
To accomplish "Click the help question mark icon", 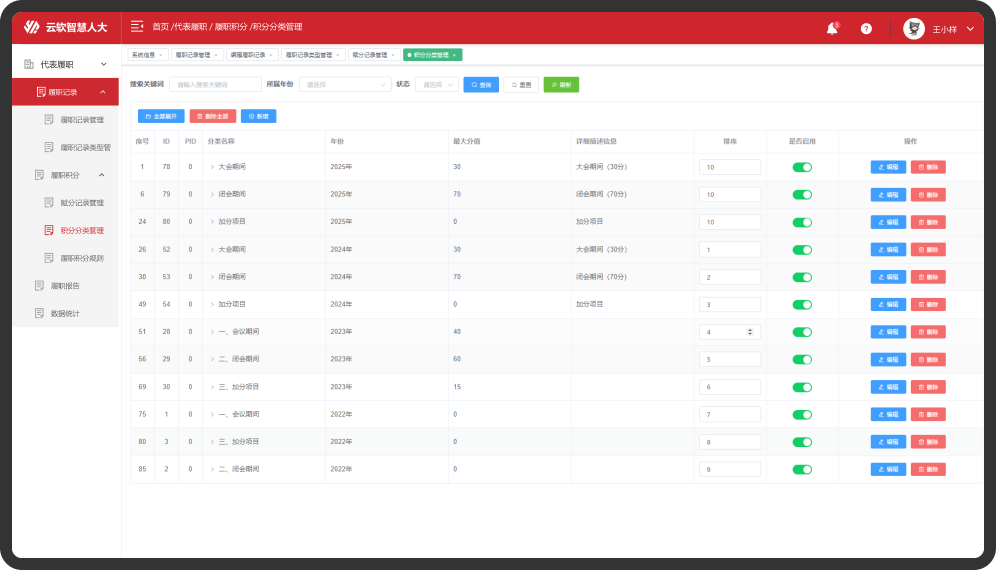I will (866, 29).
